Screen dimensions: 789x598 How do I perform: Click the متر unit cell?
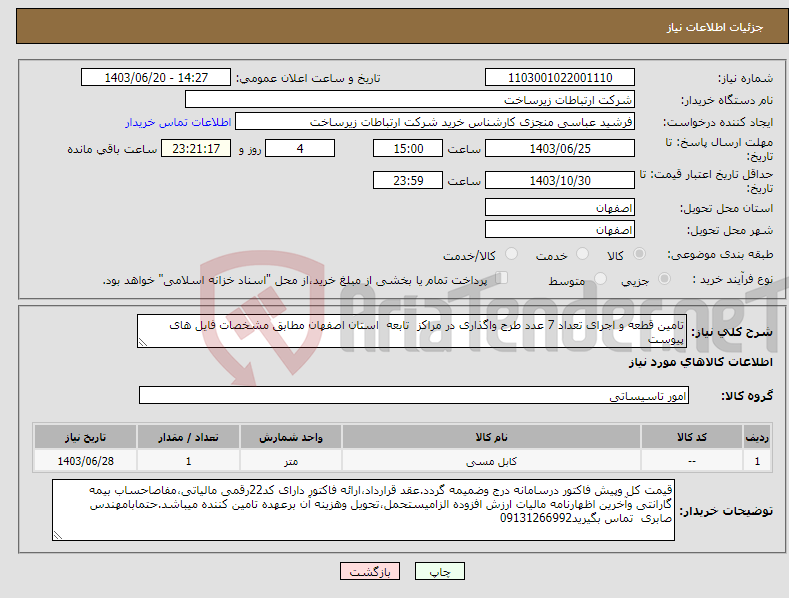point(291,461)
